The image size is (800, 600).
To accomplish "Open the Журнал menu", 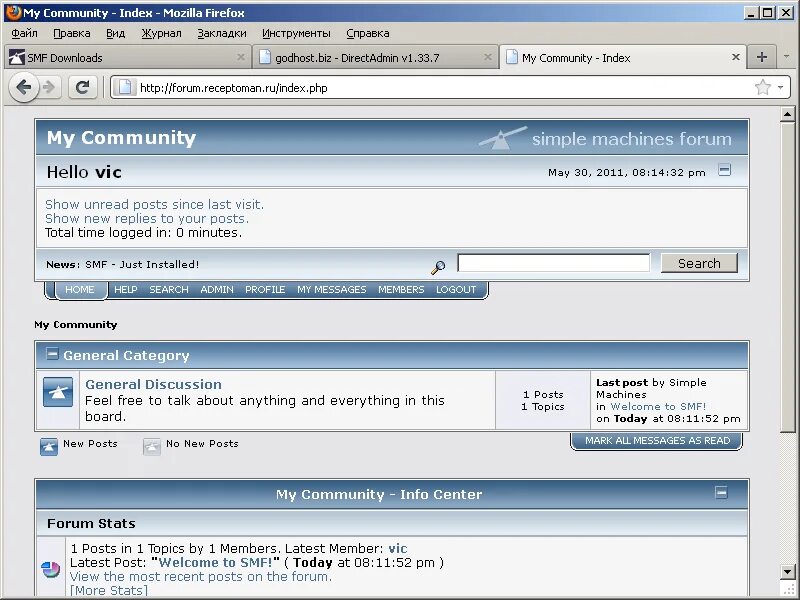I will click(x=161, y=33).
